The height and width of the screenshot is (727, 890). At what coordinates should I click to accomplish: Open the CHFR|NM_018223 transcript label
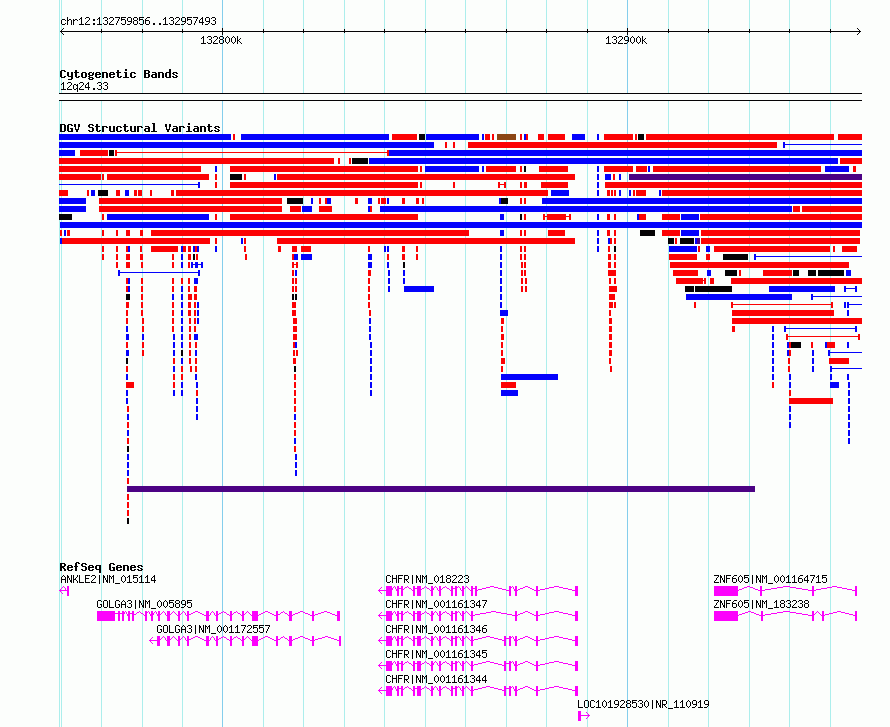pos(427,579)
